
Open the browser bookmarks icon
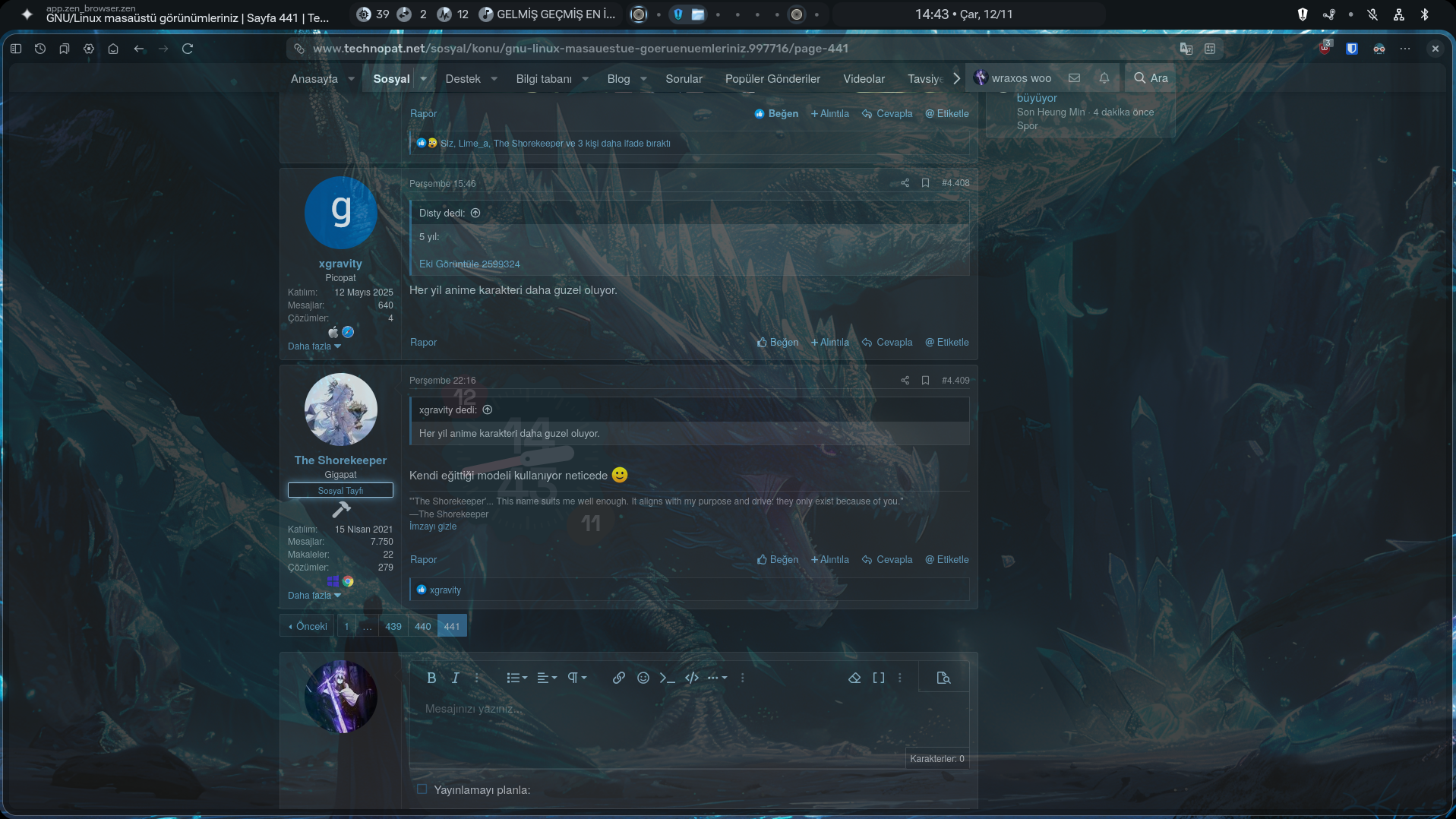pyautogui.click(x=65, y=49)
